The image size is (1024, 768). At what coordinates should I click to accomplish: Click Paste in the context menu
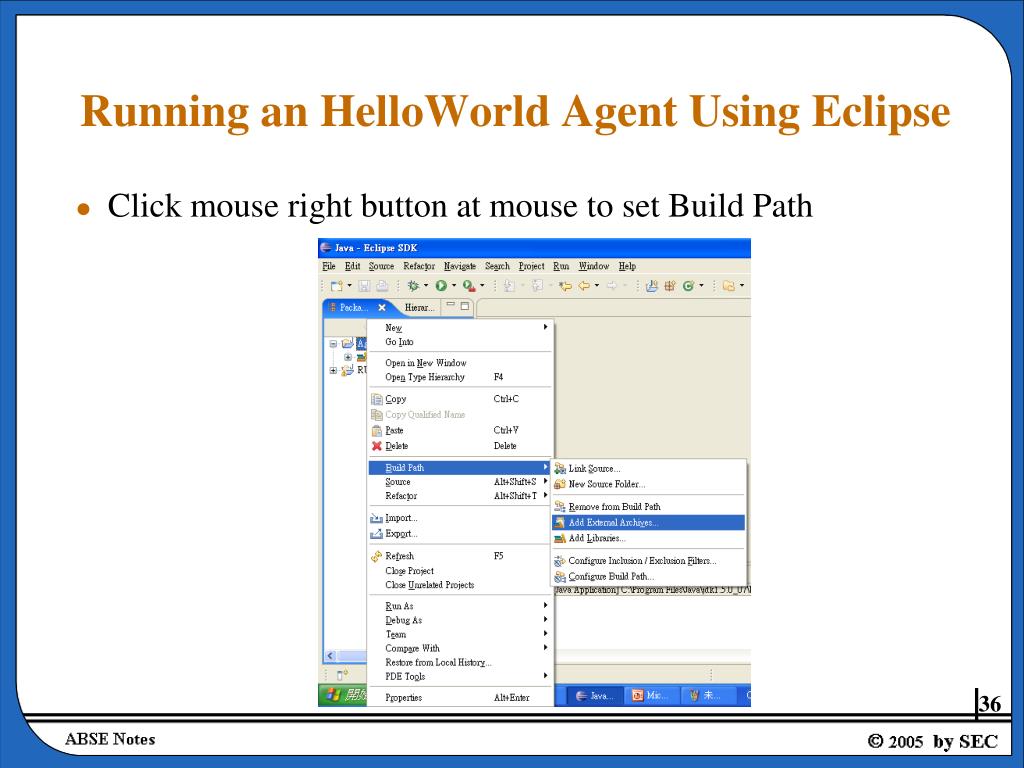tap(460, 430)
